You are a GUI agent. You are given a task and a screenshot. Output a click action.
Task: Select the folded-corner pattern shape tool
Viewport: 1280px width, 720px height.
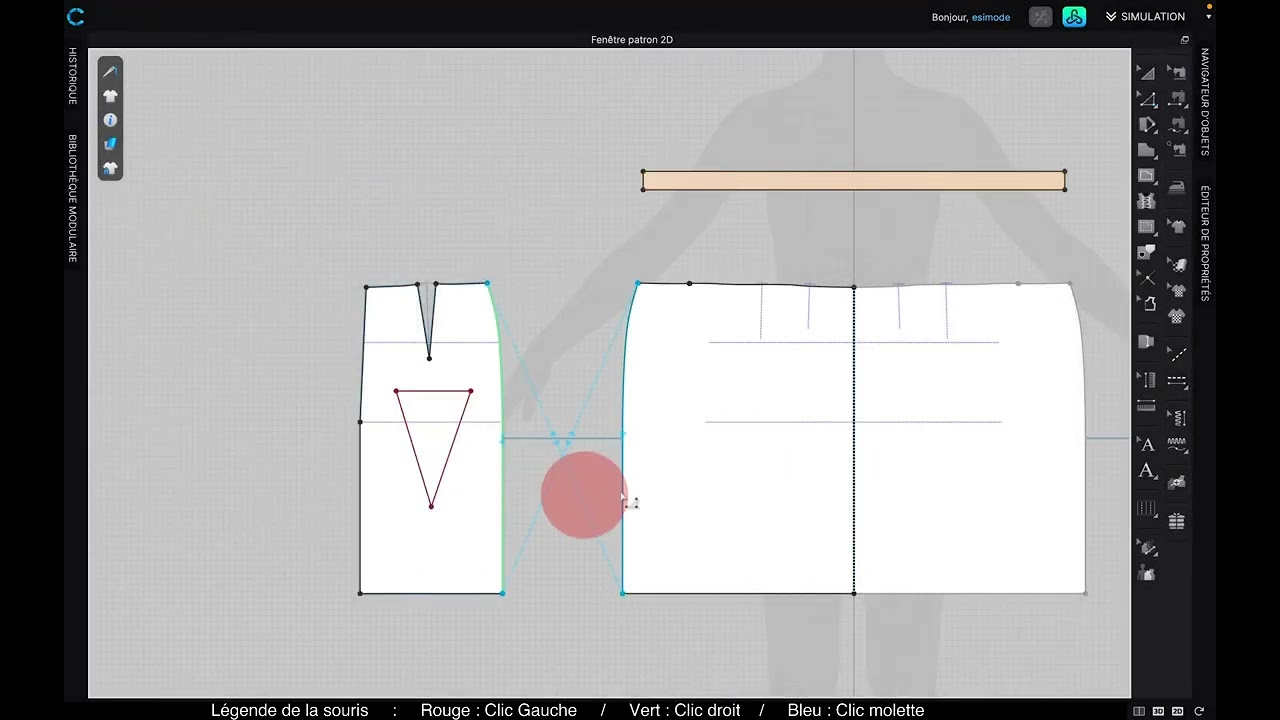click(1147, 150)
